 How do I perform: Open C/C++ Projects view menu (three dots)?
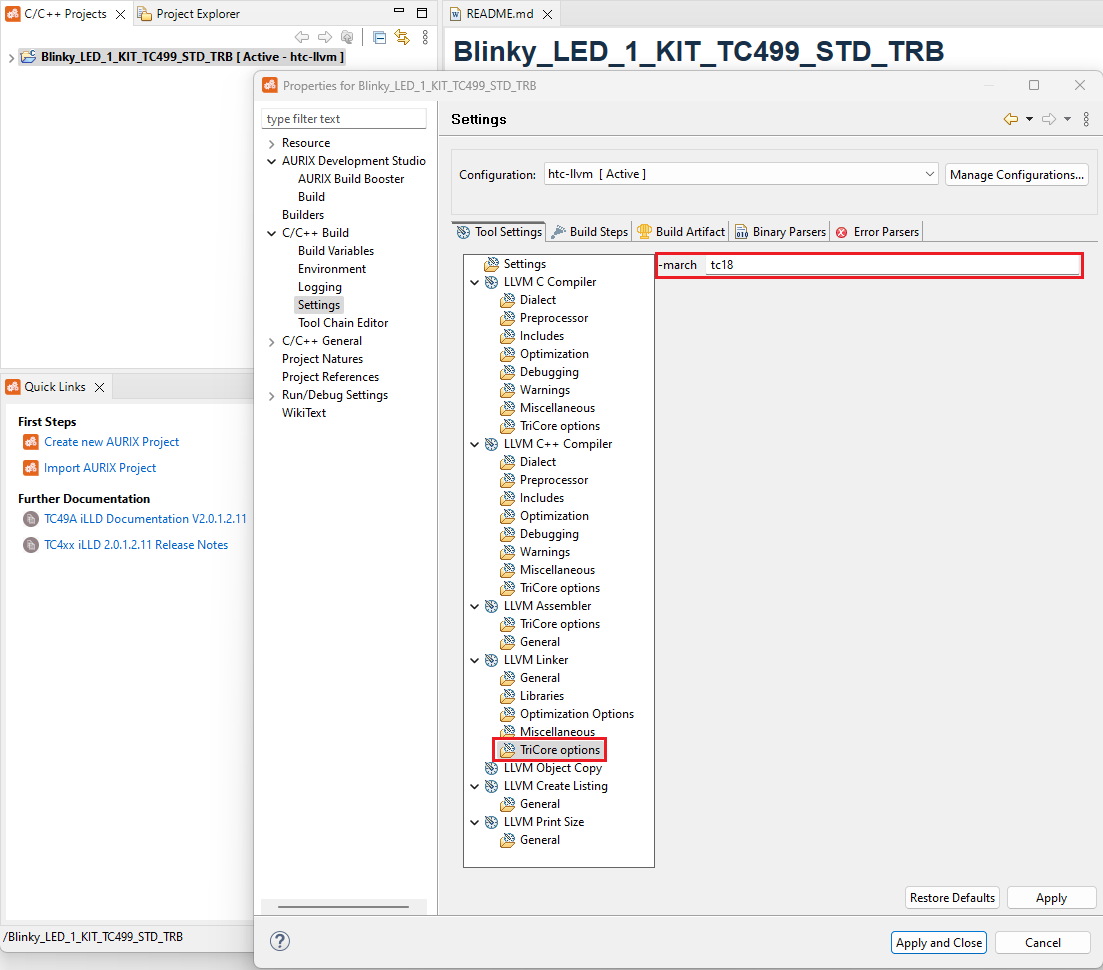point(425,37)
